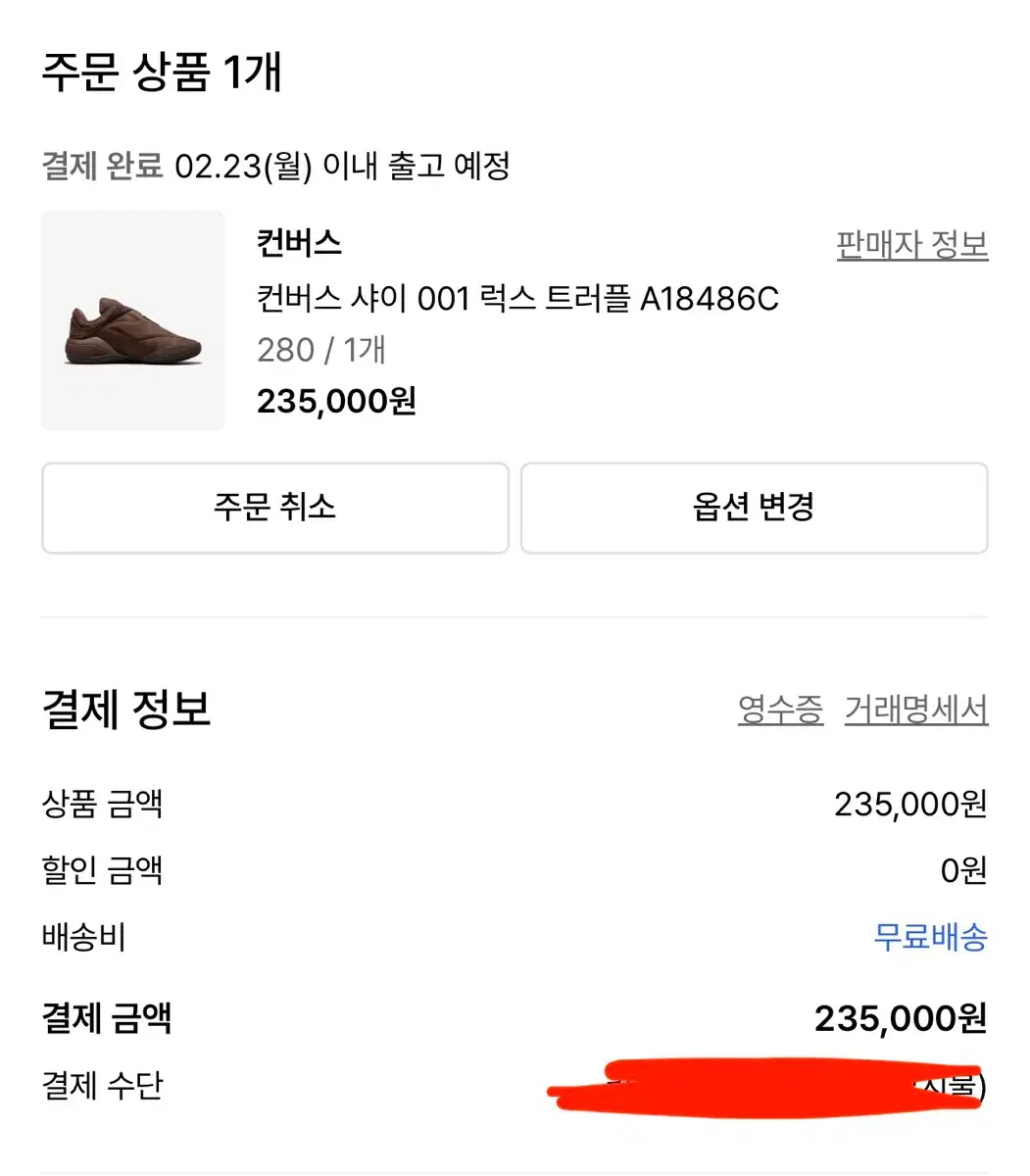Tap the 배송비 row label
The image size is (1030, 1176).
pyautogui.click(x=83, y=938)
